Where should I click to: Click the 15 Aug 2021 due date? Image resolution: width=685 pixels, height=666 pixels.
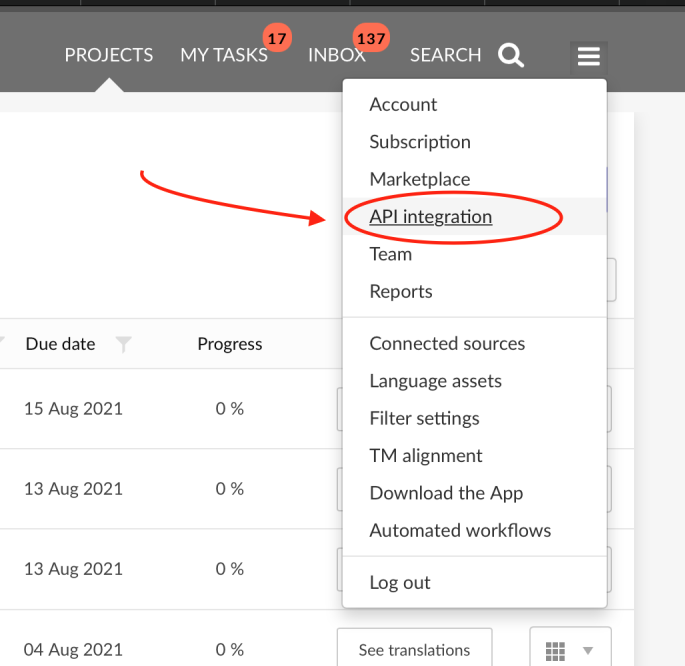tap(73, 409)
